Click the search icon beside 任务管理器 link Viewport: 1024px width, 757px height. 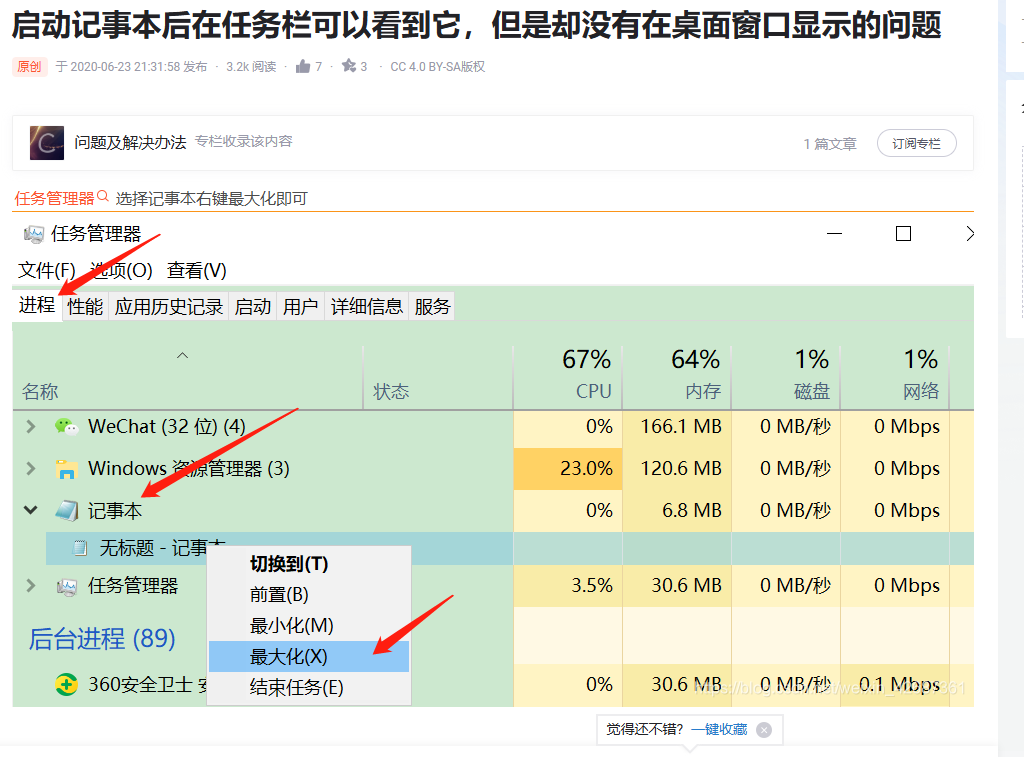pos(103,196)
